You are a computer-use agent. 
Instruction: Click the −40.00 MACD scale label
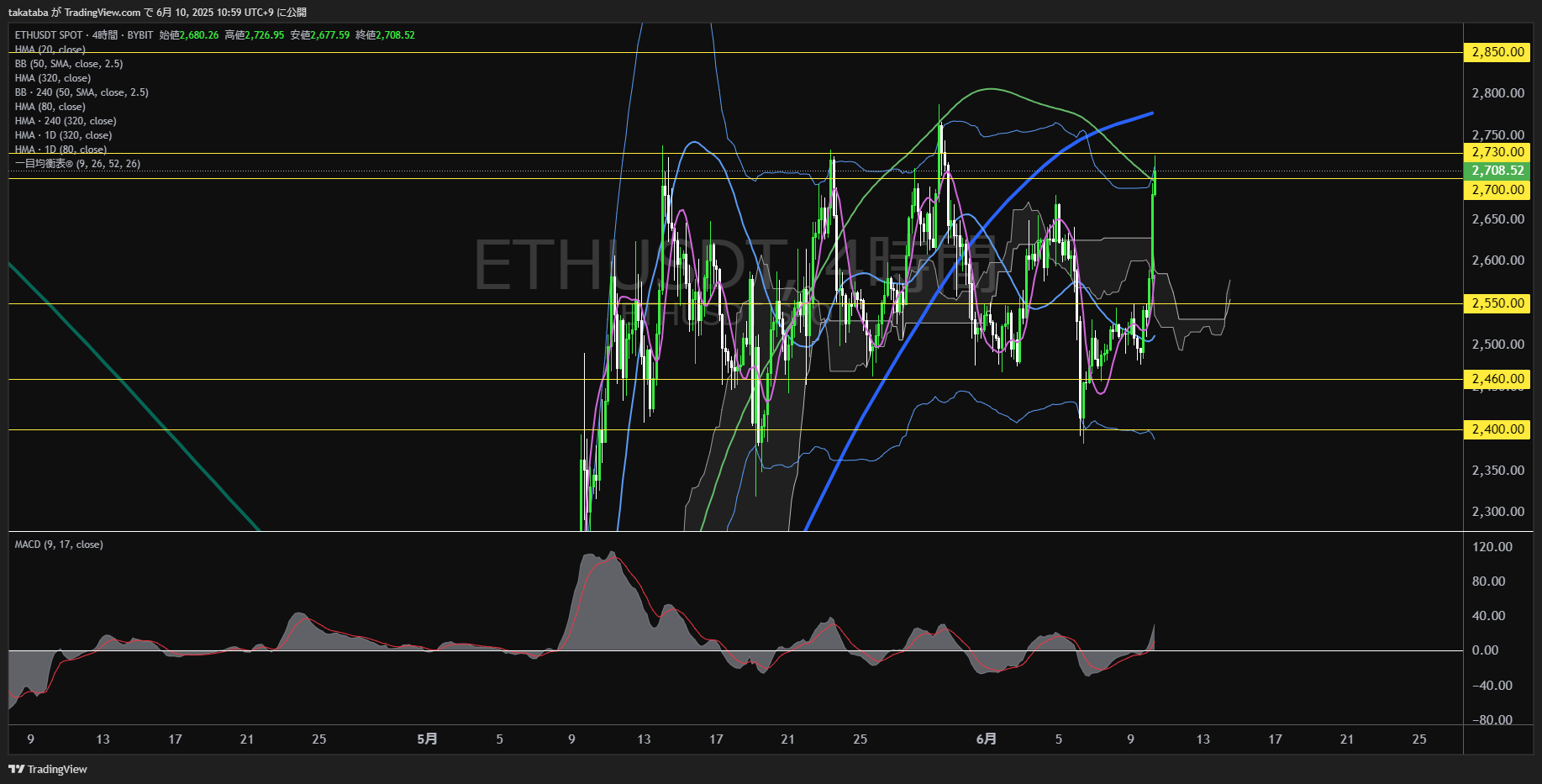click(x=1492, y=686)
